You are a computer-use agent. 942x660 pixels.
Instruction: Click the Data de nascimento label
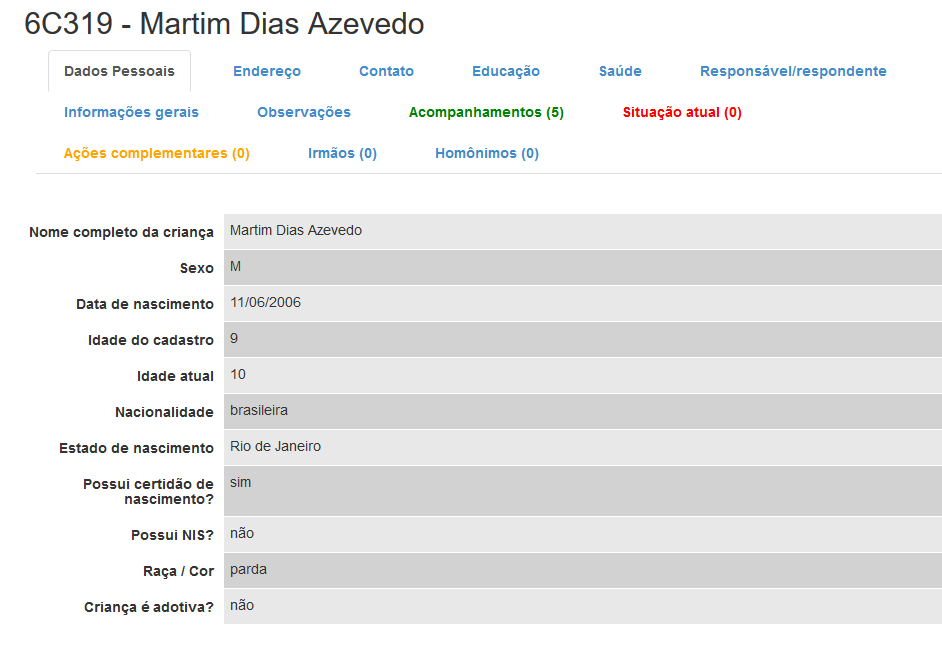pyautogui.click(x=145, y=304)
